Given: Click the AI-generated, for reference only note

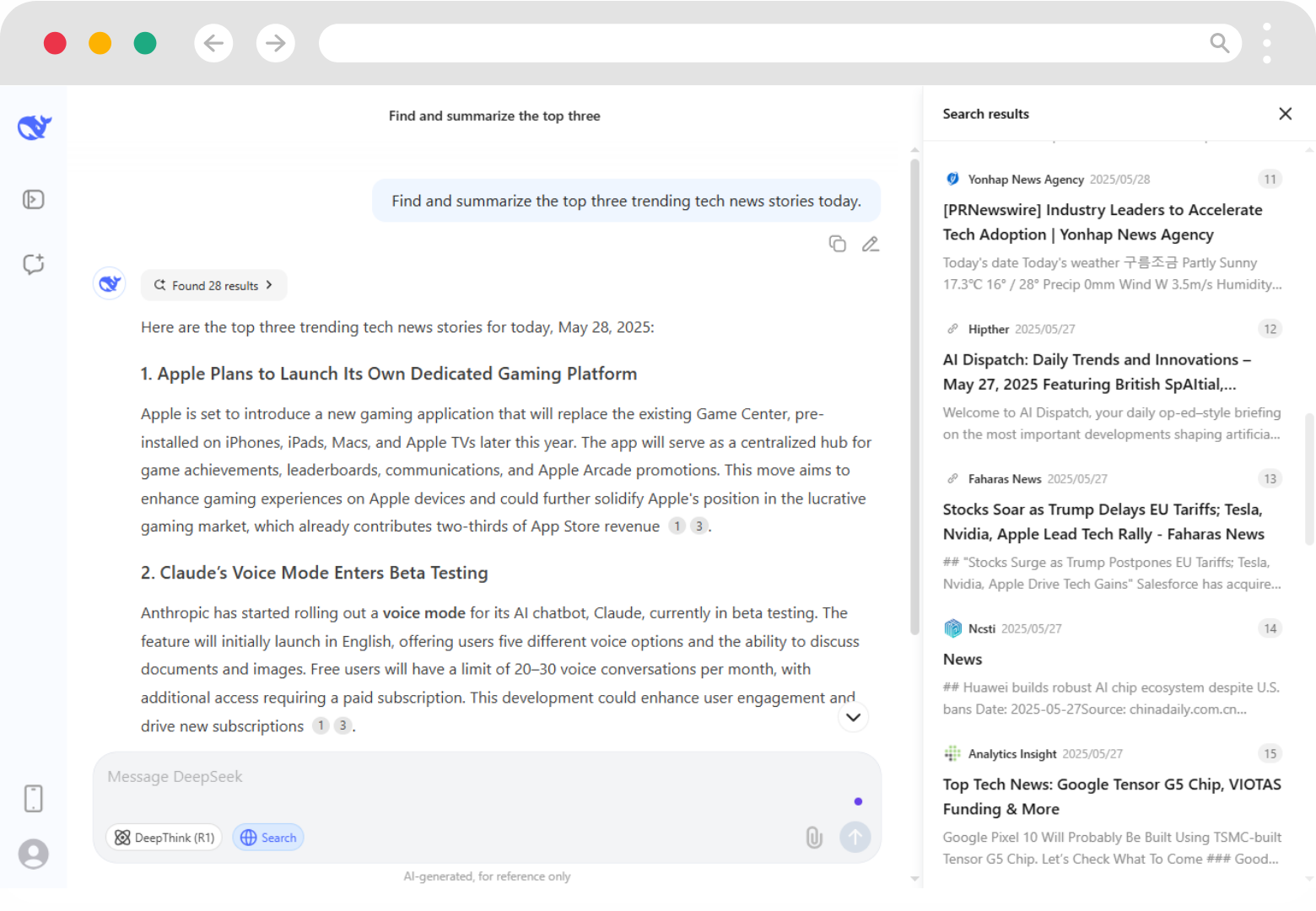Looking at the screenshot, I should 487,876.
